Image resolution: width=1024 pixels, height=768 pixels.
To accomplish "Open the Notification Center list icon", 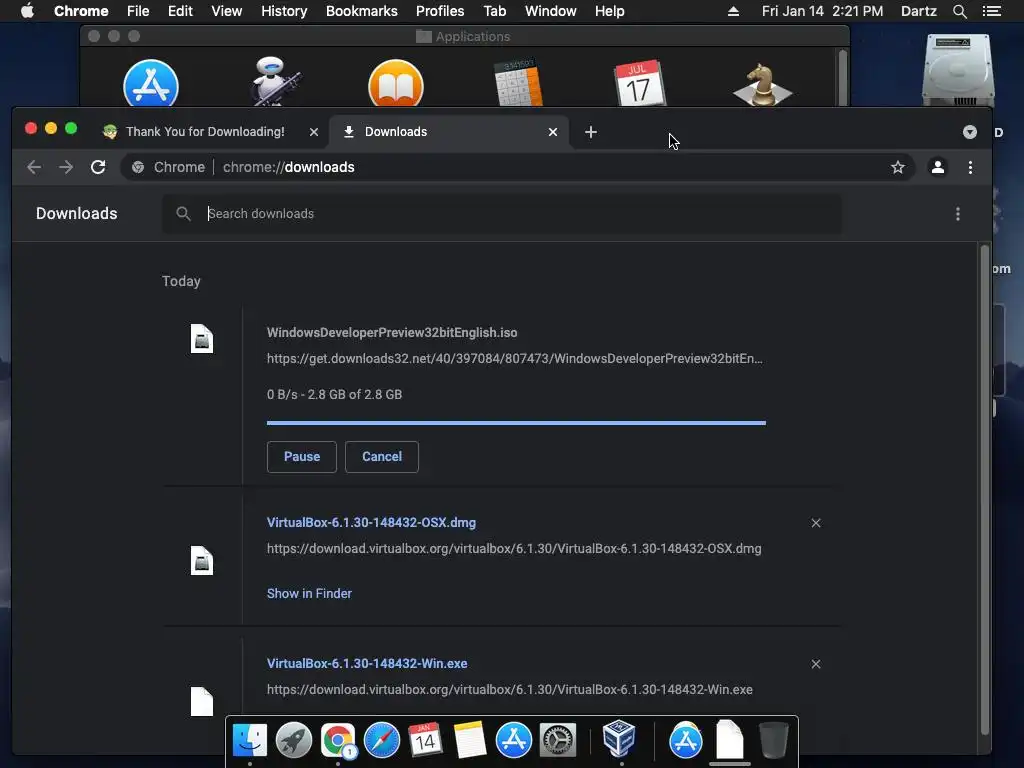I will click(x=991, y=11).
